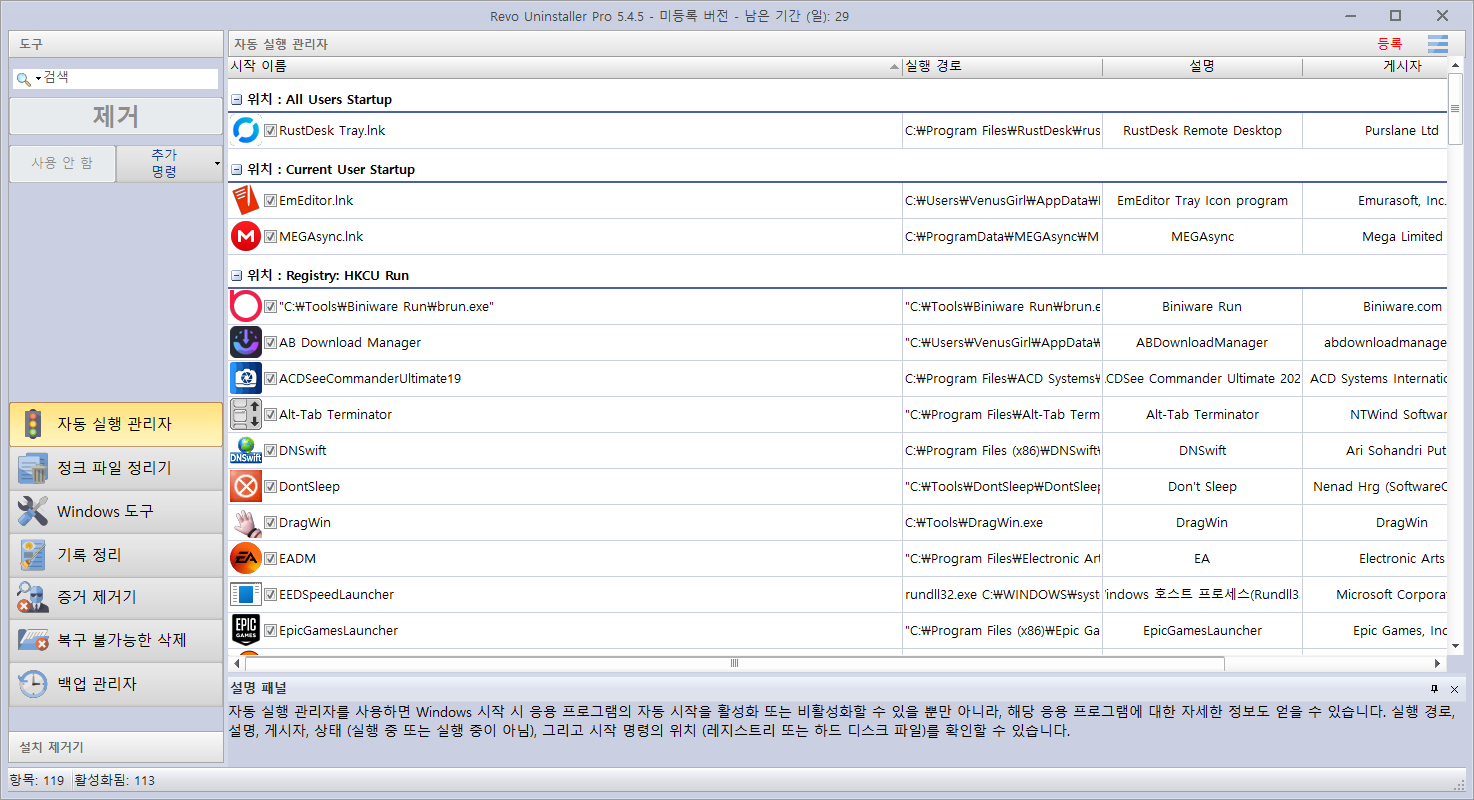Viewport: 1474px width, 800px height.
Task: Click into the 검색 search field
Action: point(129,78)
